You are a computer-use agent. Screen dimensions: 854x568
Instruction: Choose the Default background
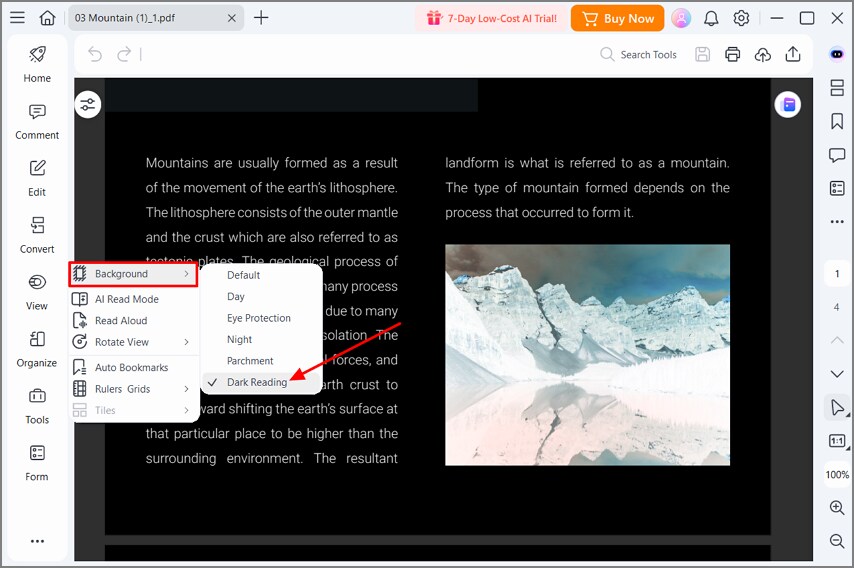[261, 275]
